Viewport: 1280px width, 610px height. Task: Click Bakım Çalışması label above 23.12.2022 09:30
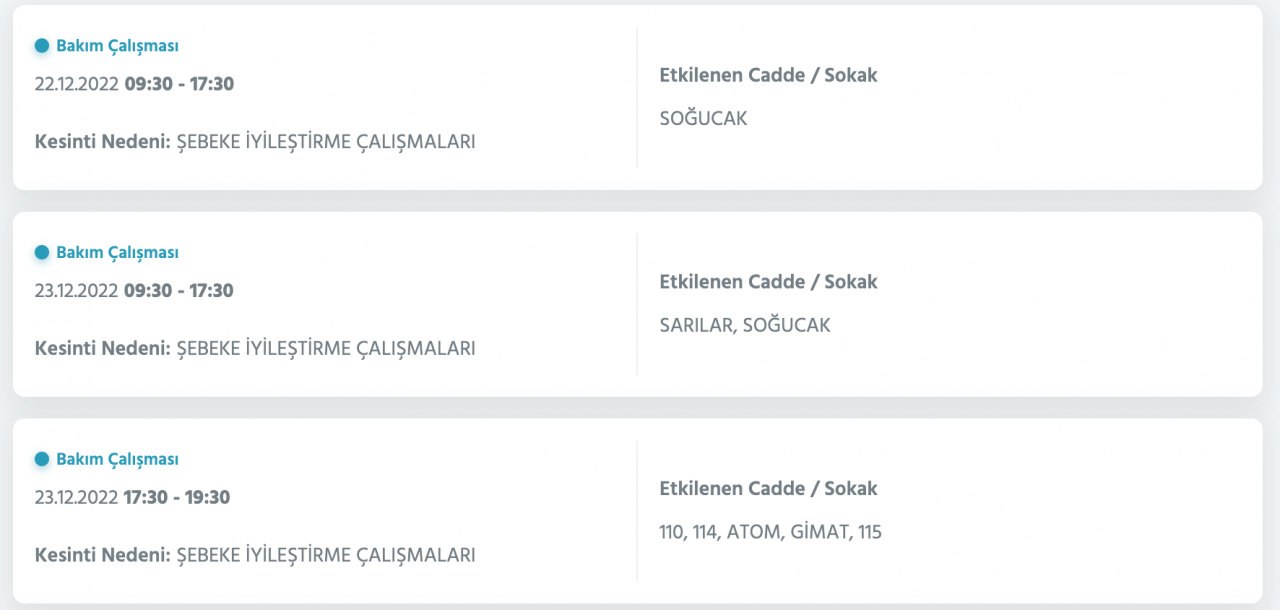117,253
